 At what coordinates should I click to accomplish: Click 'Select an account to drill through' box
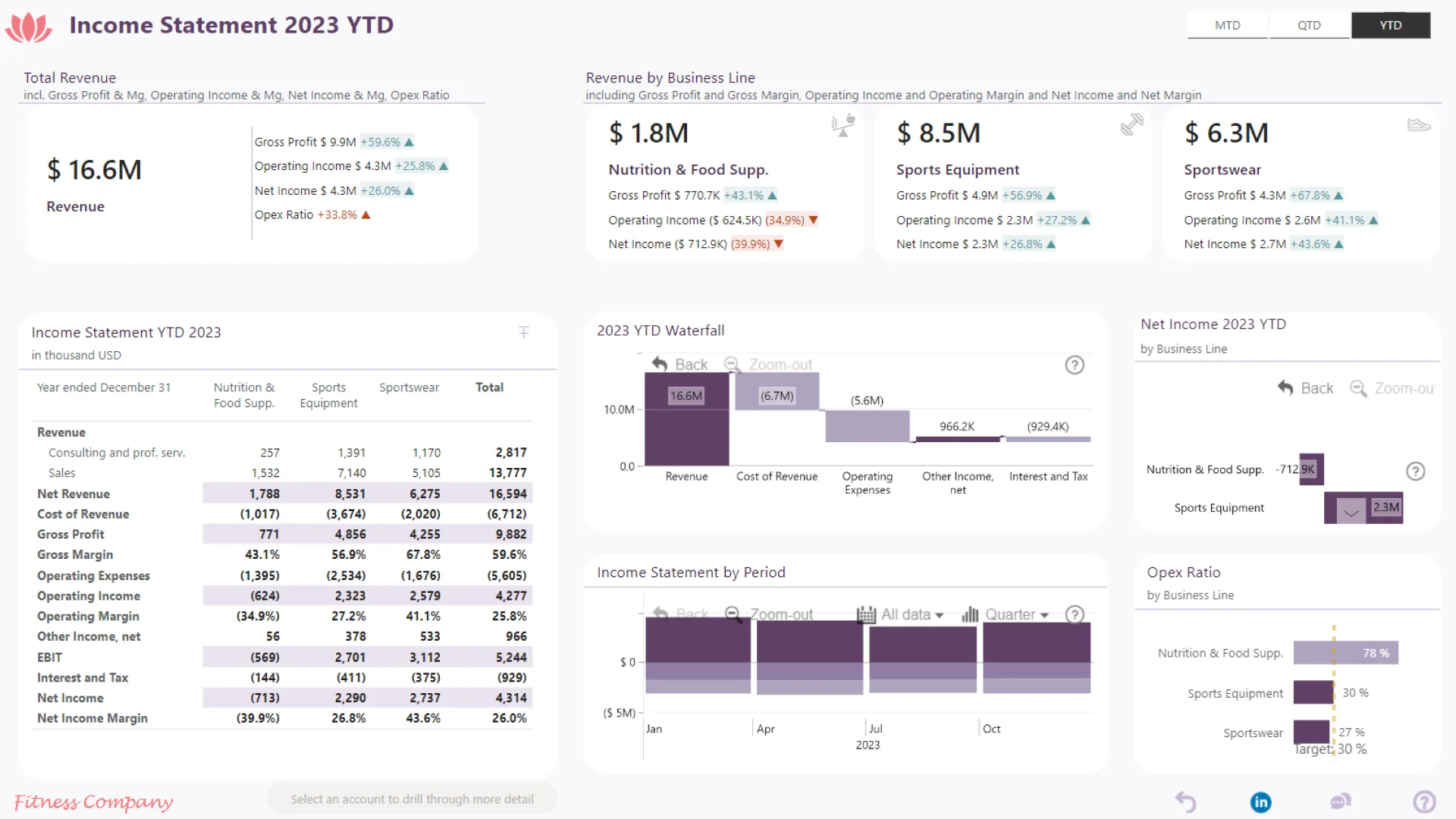412,799
